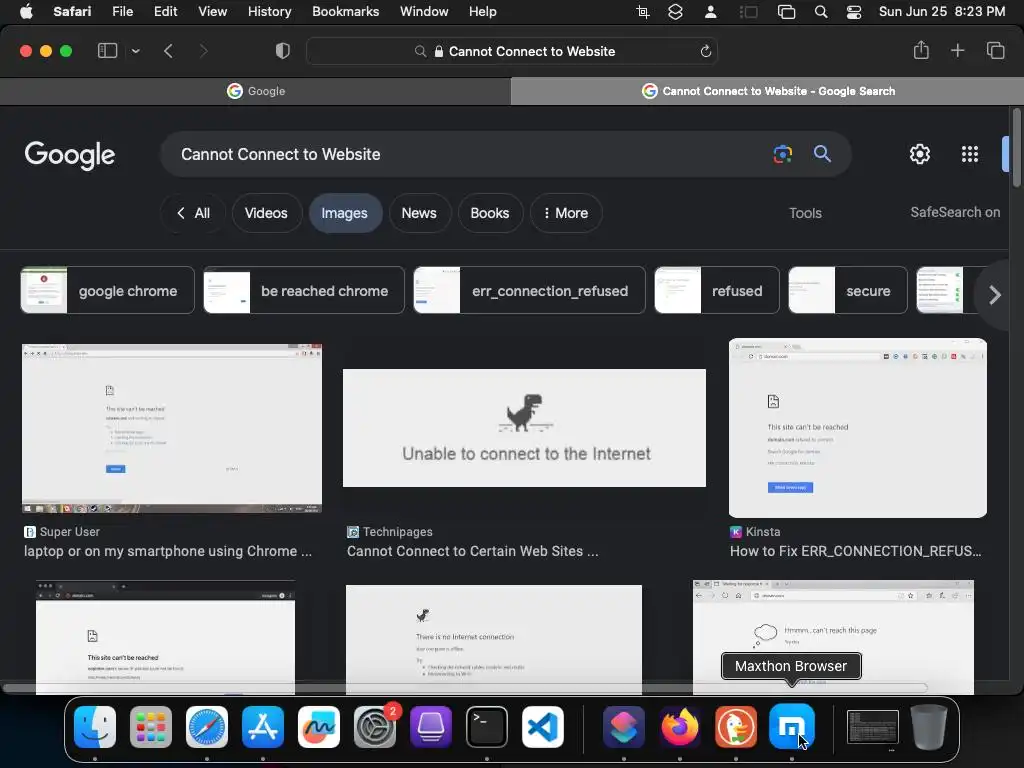The width and height of the screenshot is (1024, 768).
Task: Search by image with Google Lens icon
Action: click(782, 154)
